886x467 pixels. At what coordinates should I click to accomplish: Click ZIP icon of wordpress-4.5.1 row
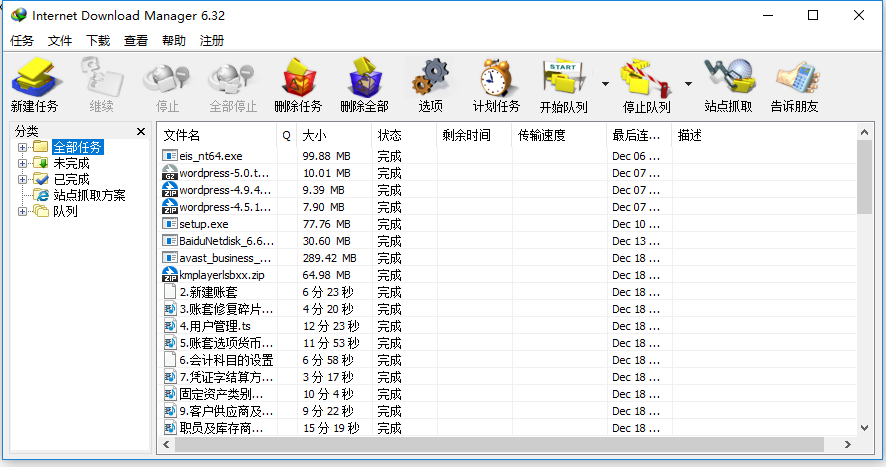pyautogui.click(x=170, y=206)
